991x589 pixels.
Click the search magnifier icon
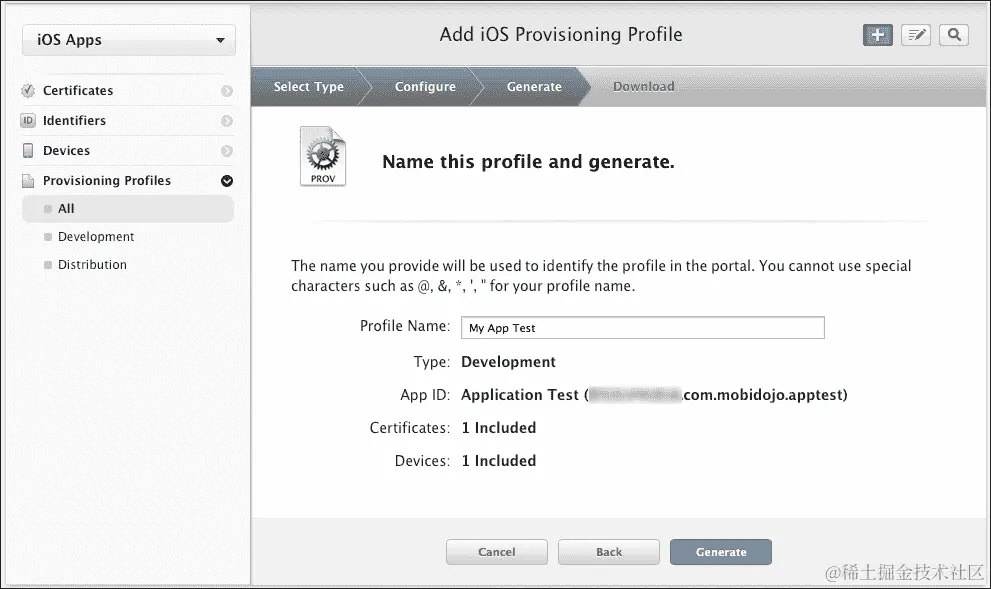coord(954,35)
